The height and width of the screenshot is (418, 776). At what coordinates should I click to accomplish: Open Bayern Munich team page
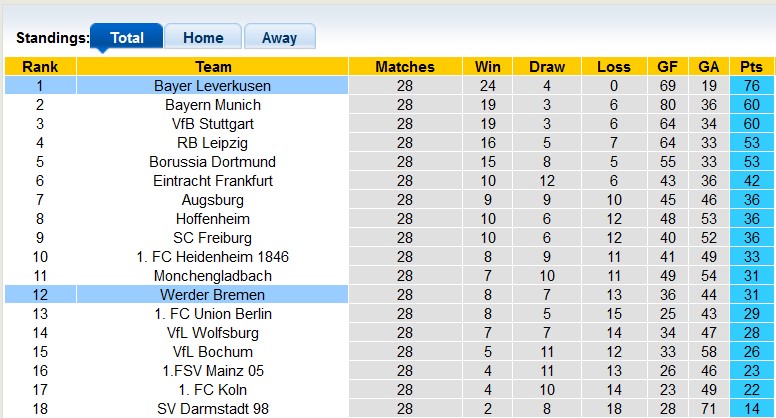click(x=212, y=105)
